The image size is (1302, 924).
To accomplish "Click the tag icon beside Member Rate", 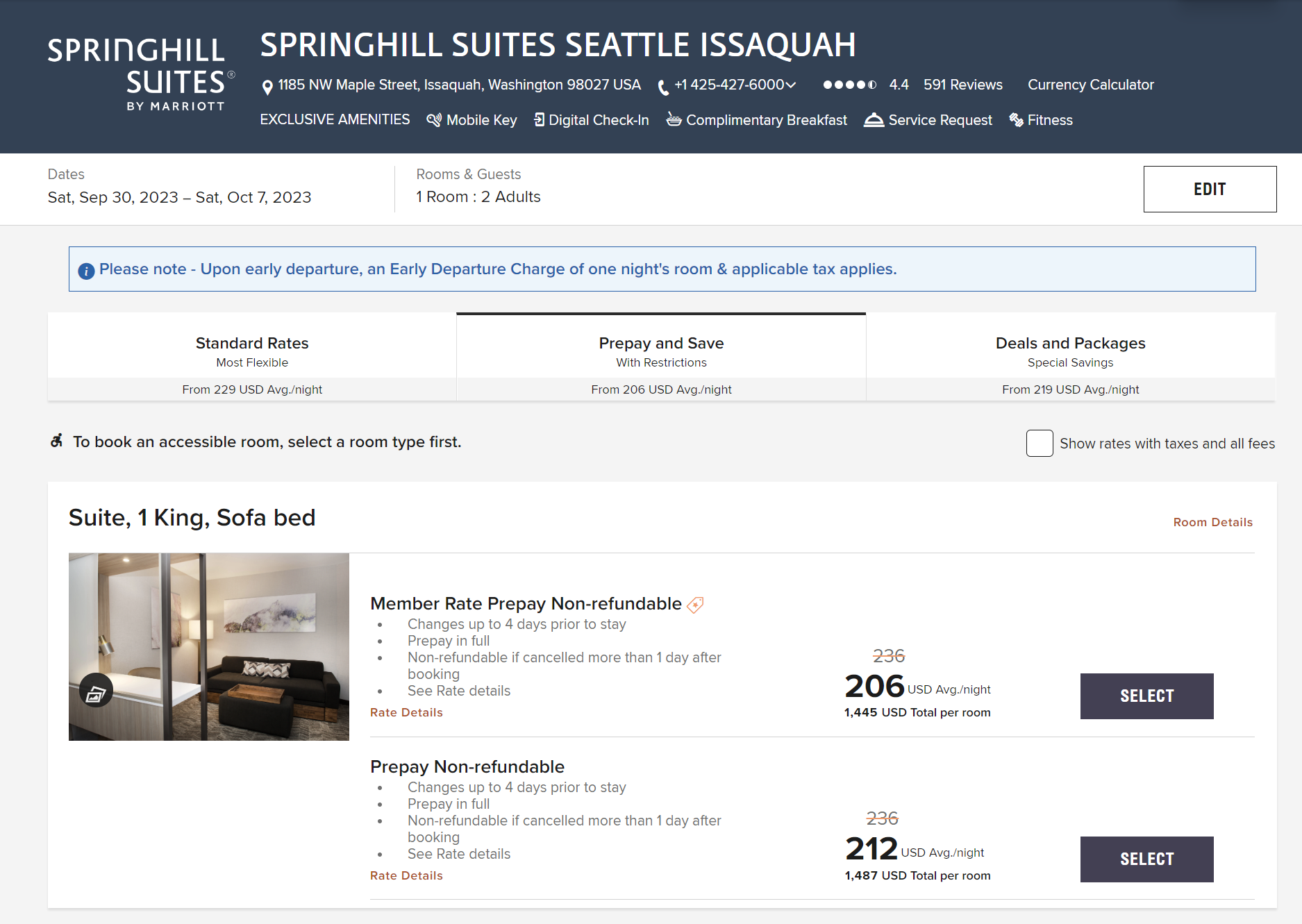I will pos(694,604).
